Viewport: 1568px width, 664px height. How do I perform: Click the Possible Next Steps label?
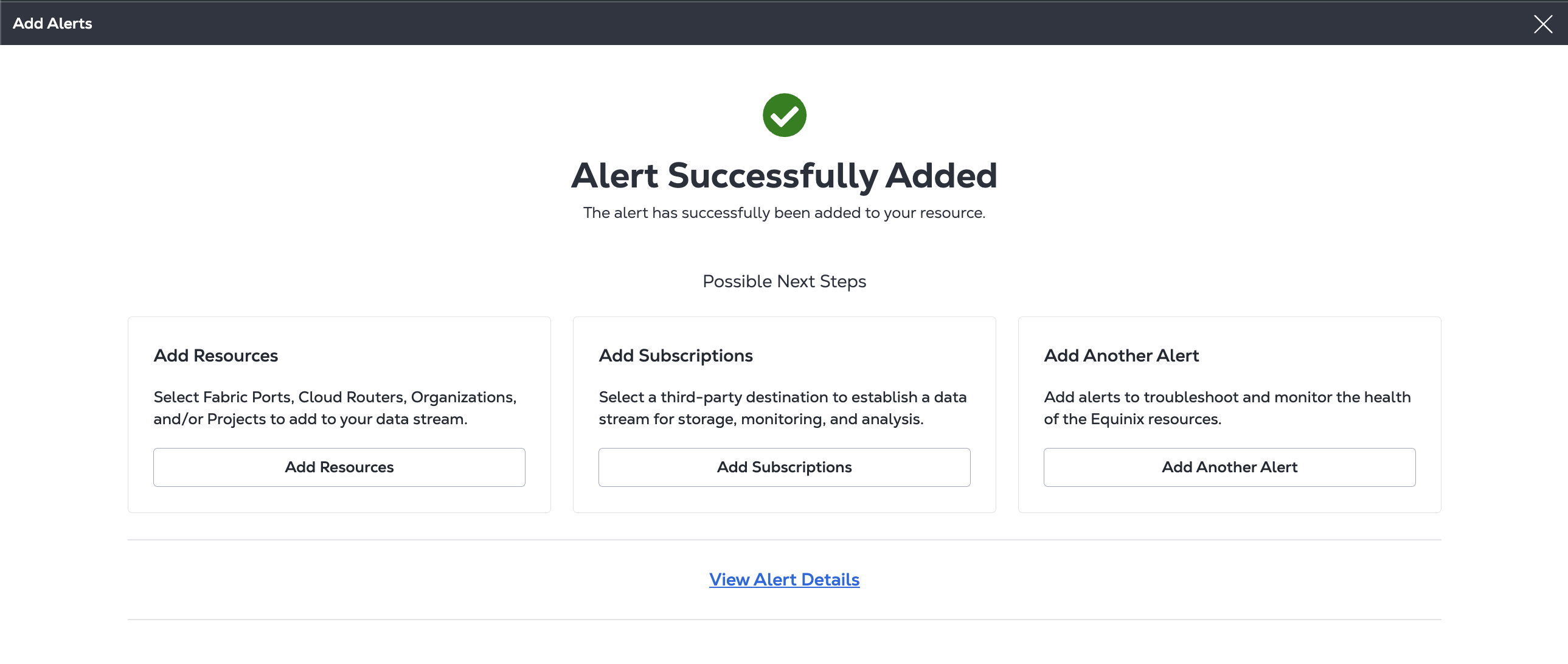point(784,281)
